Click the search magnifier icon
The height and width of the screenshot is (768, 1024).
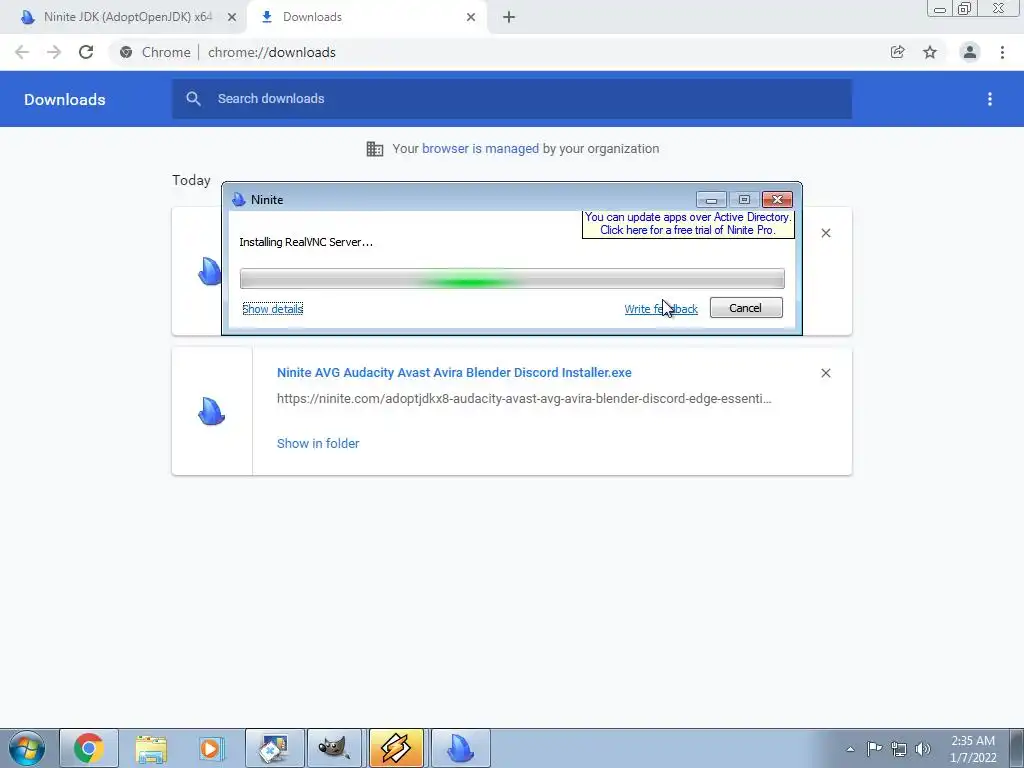point(193,99)
